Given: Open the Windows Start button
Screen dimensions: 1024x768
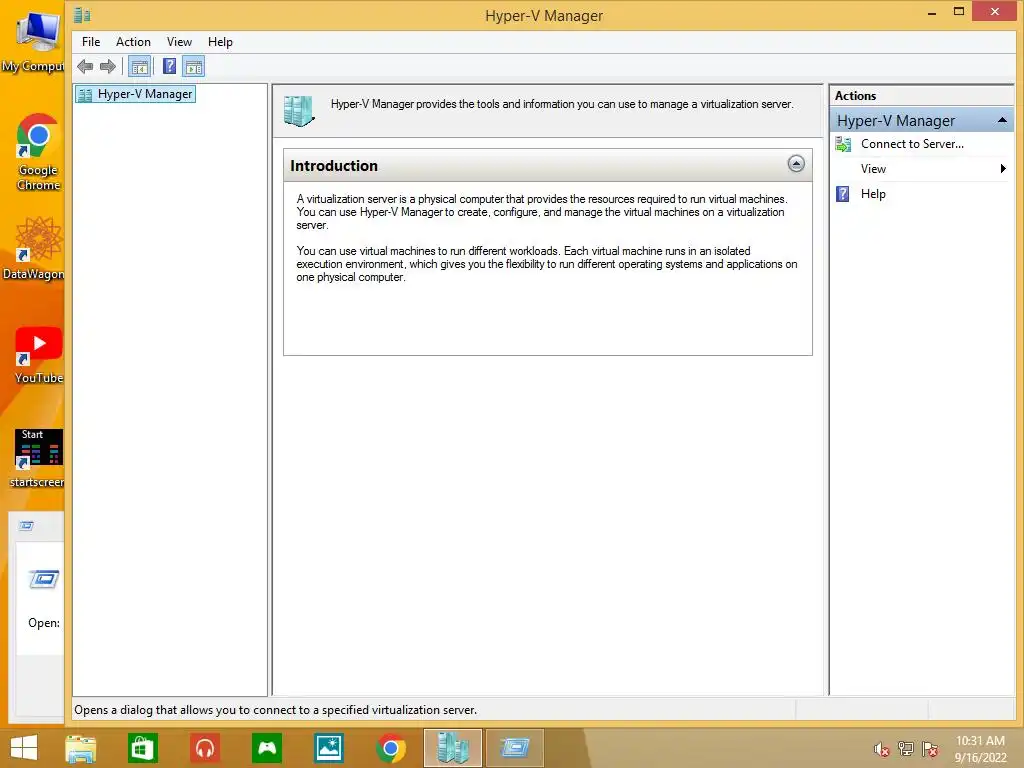Looking at the screenshot, I should tap(24, 748).
